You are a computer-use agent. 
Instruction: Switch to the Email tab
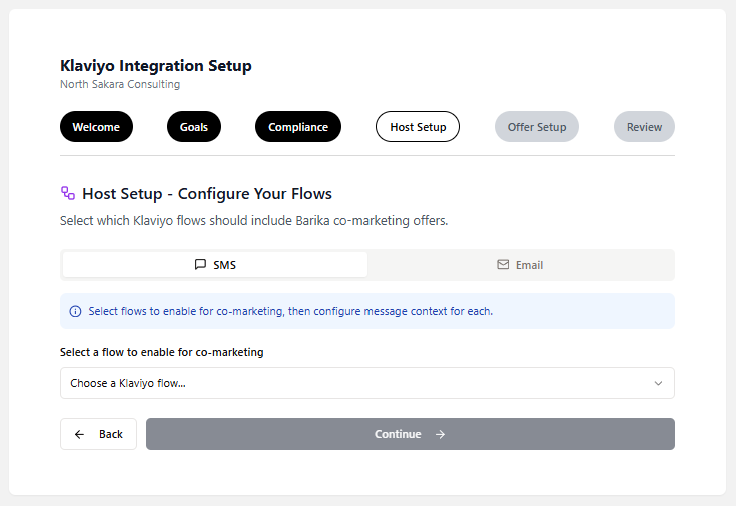pyautogui.click(x=520, y=265)
